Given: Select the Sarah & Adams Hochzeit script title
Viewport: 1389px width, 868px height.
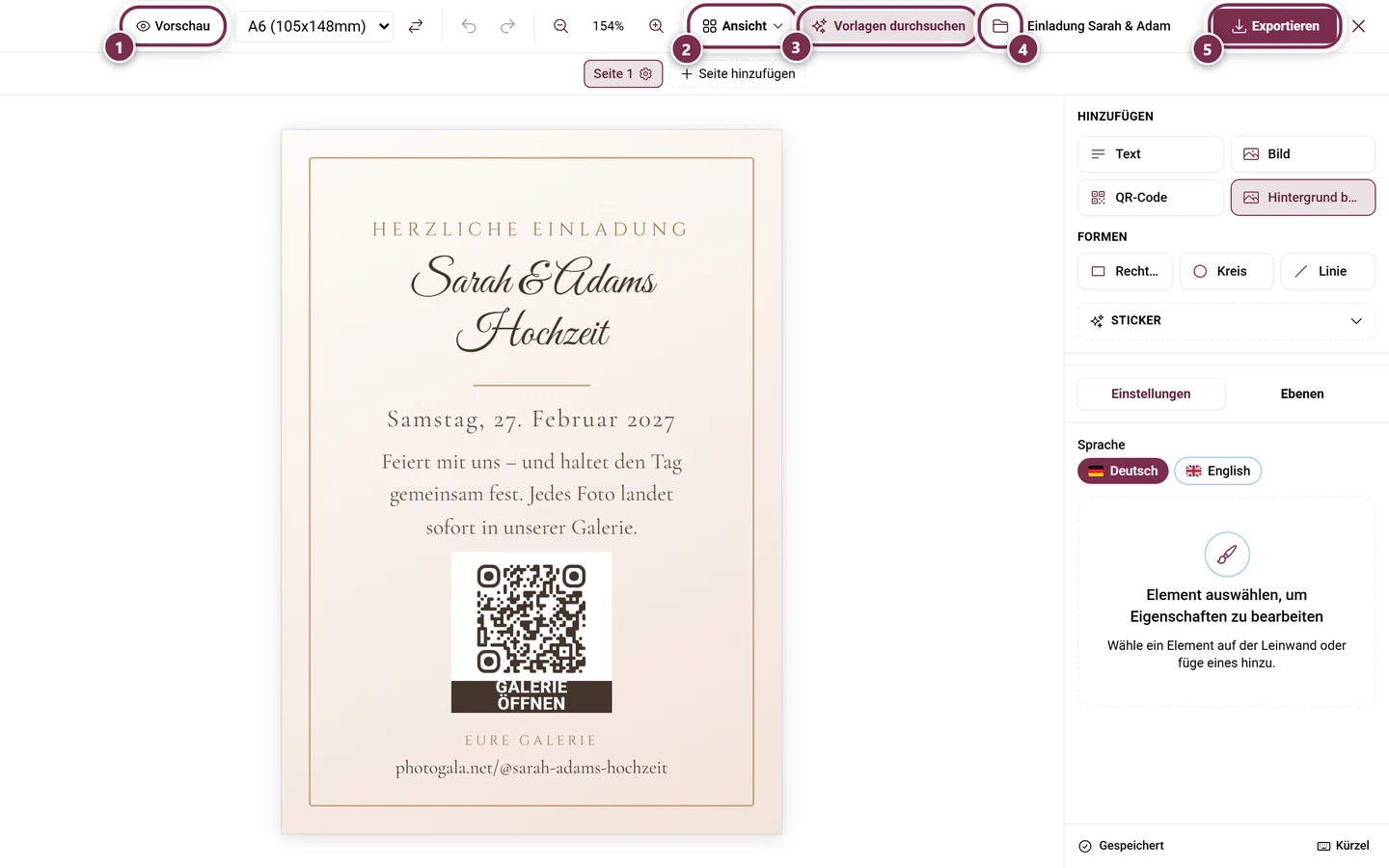Looking at the screenshot, I should pyautogui.click(x=532, y=303).
